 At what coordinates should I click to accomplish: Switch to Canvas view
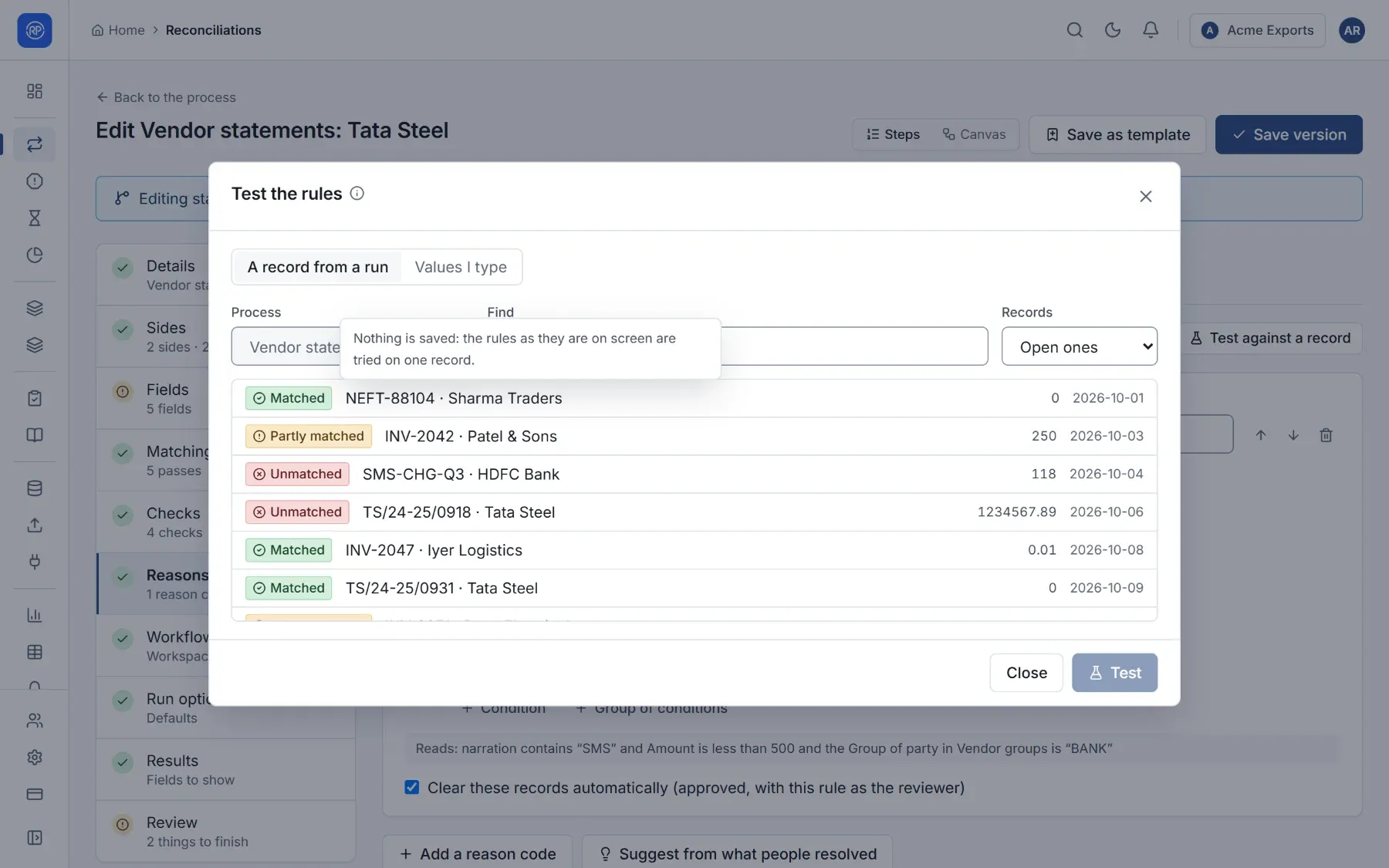(x=974, y=134)
